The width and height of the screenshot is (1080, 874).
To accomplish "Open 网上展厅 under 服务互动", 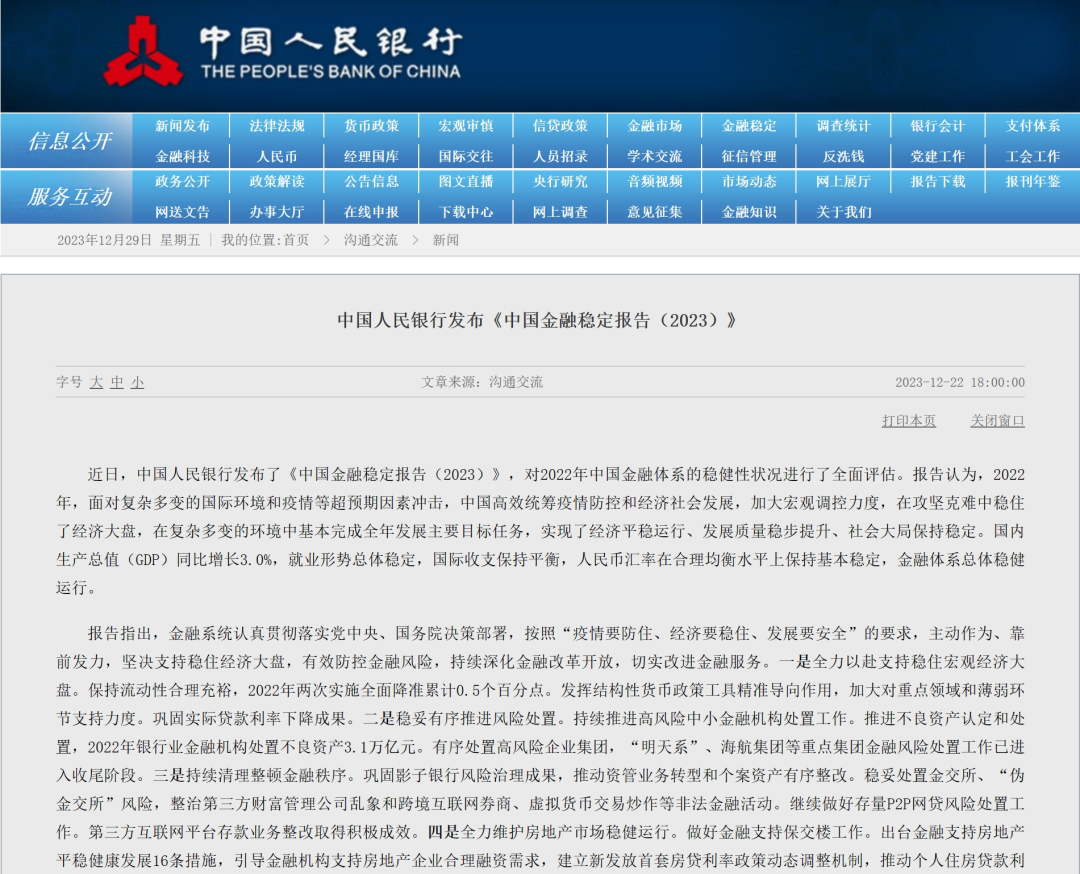I will point(844,182).
